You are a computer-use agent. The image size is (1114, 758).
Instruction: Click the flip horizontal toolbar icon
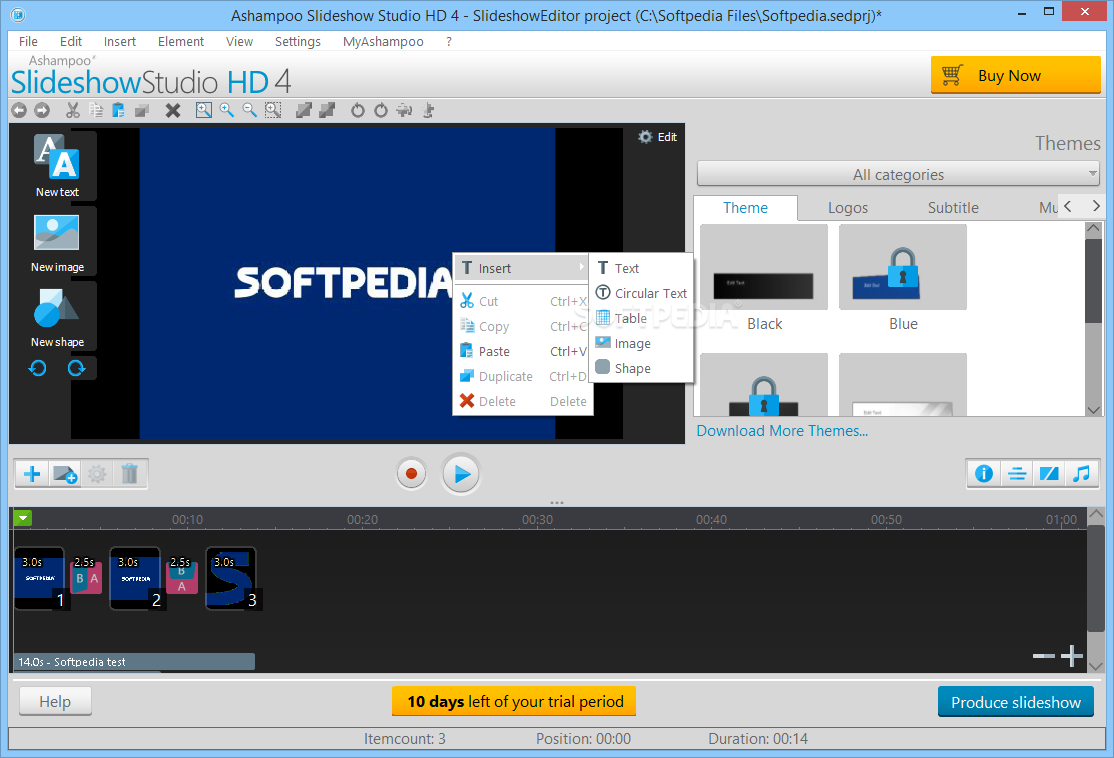click(404, 110)
